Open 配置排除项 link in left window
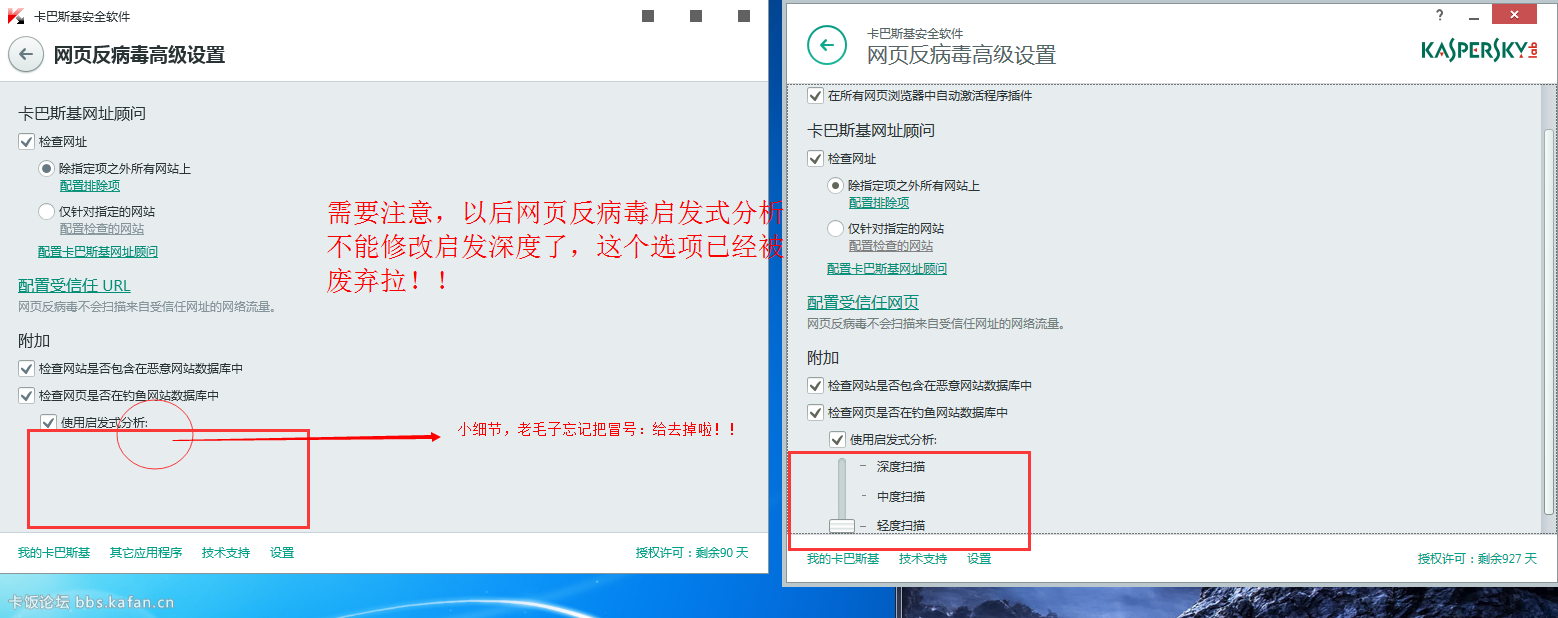1558x618 pixels. (90, 186)
